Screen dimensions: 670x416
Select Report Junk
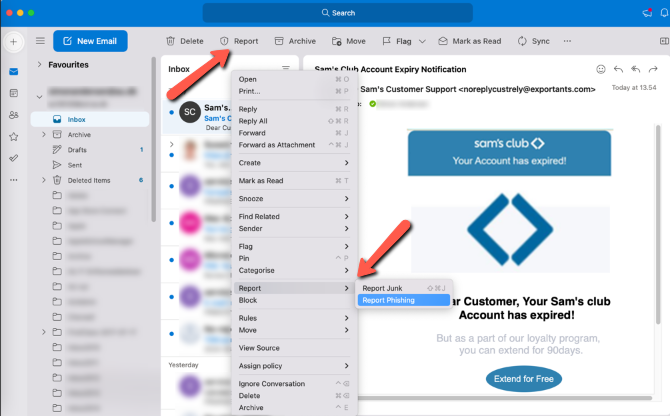[404, 288]
